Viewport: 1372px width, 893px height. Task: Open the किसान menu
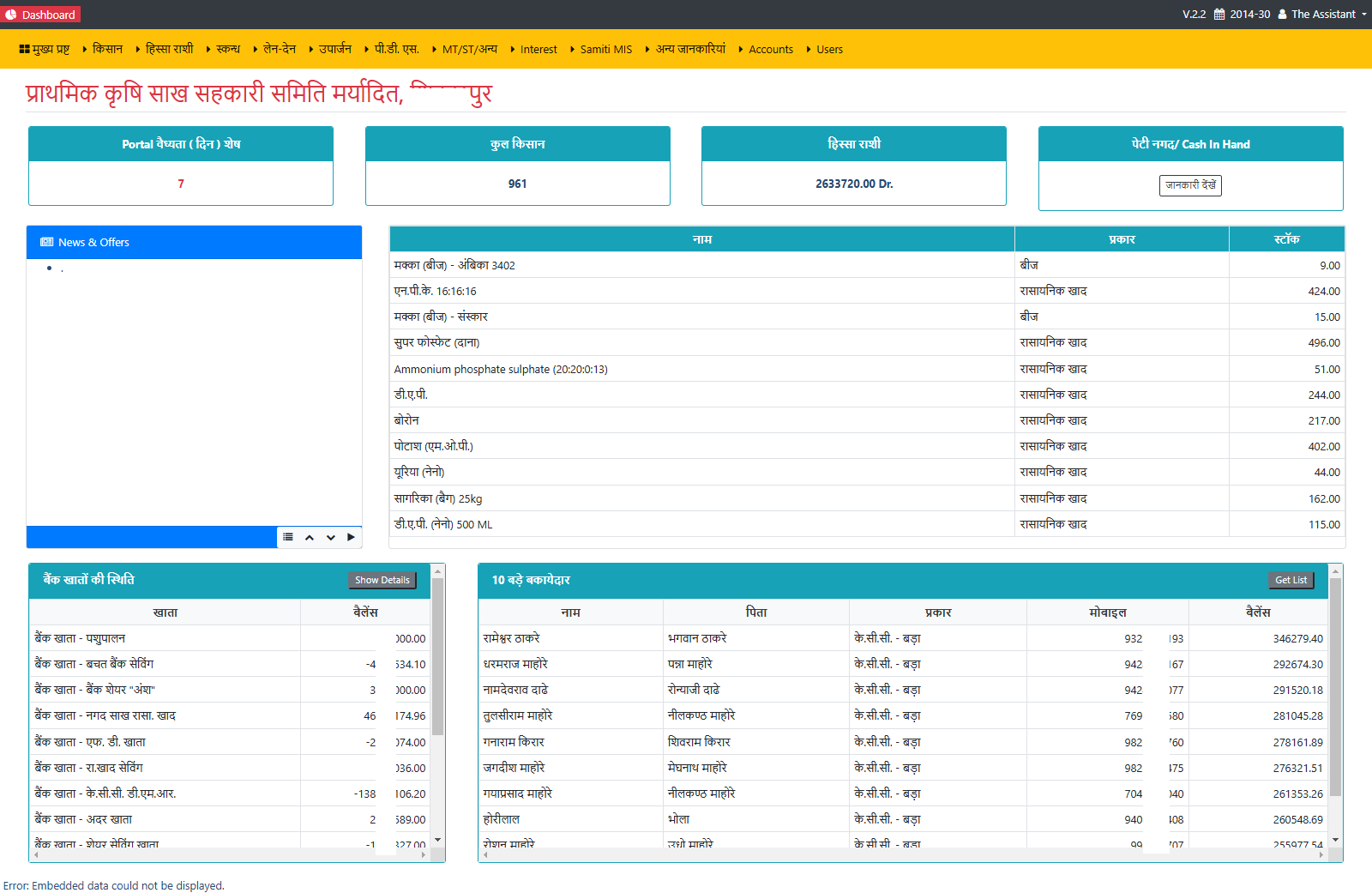(103, 50)
